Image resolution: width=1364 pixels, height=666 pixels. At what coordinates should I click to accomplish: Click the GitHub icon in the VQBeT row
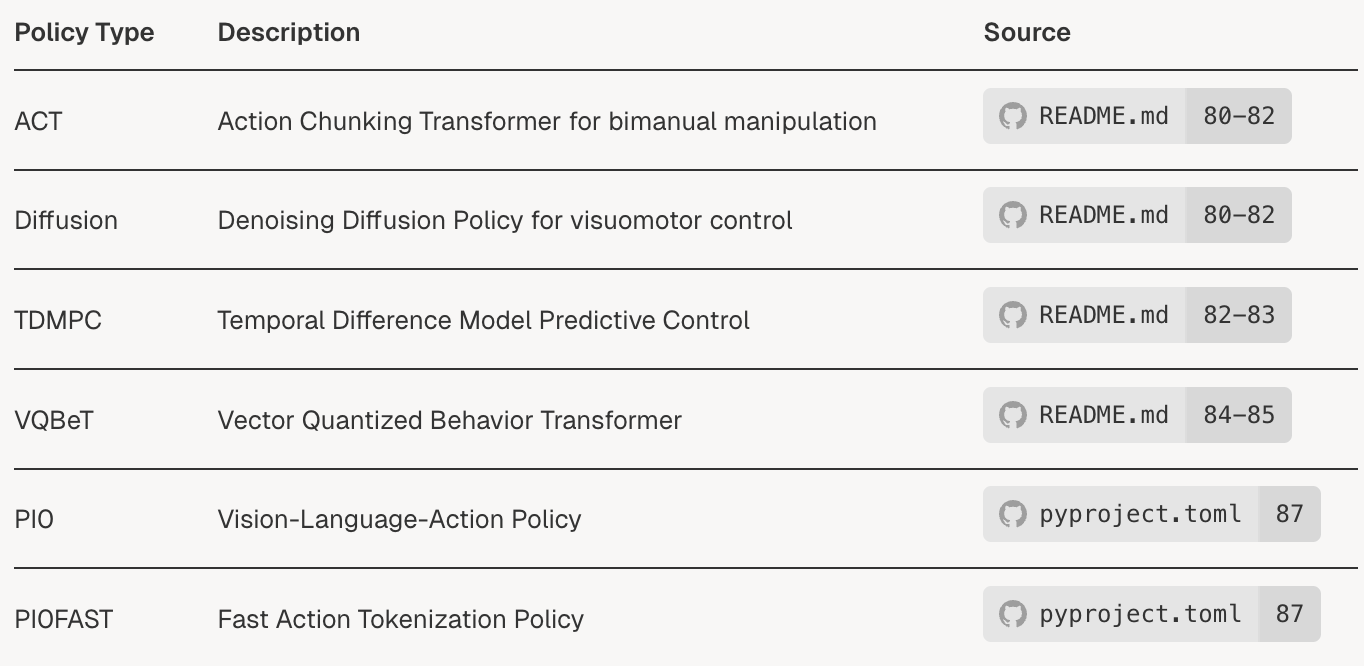point(1013,415)
